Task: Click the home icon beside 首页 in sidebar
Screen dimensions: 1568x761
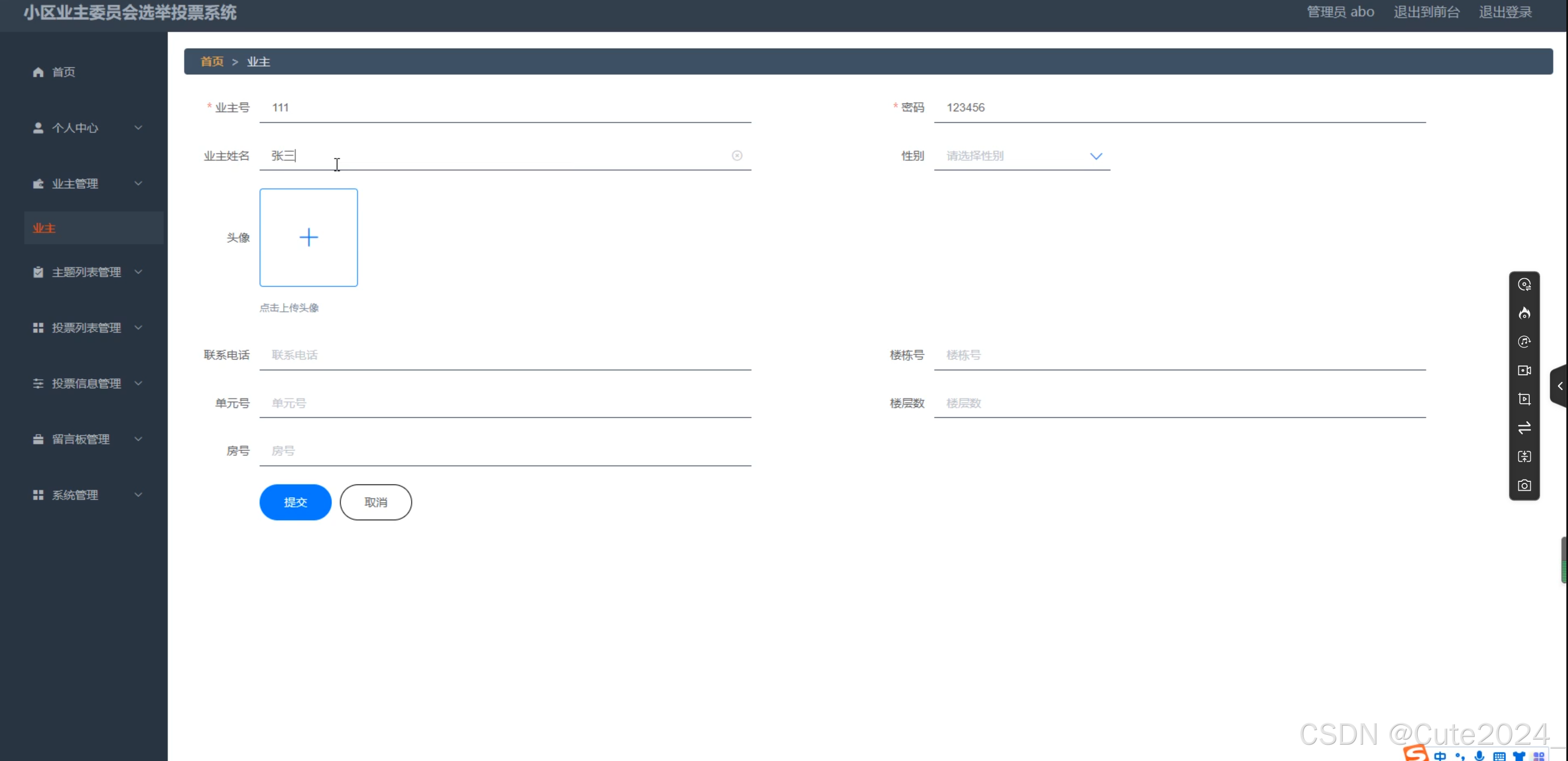Action: [38, 72]
